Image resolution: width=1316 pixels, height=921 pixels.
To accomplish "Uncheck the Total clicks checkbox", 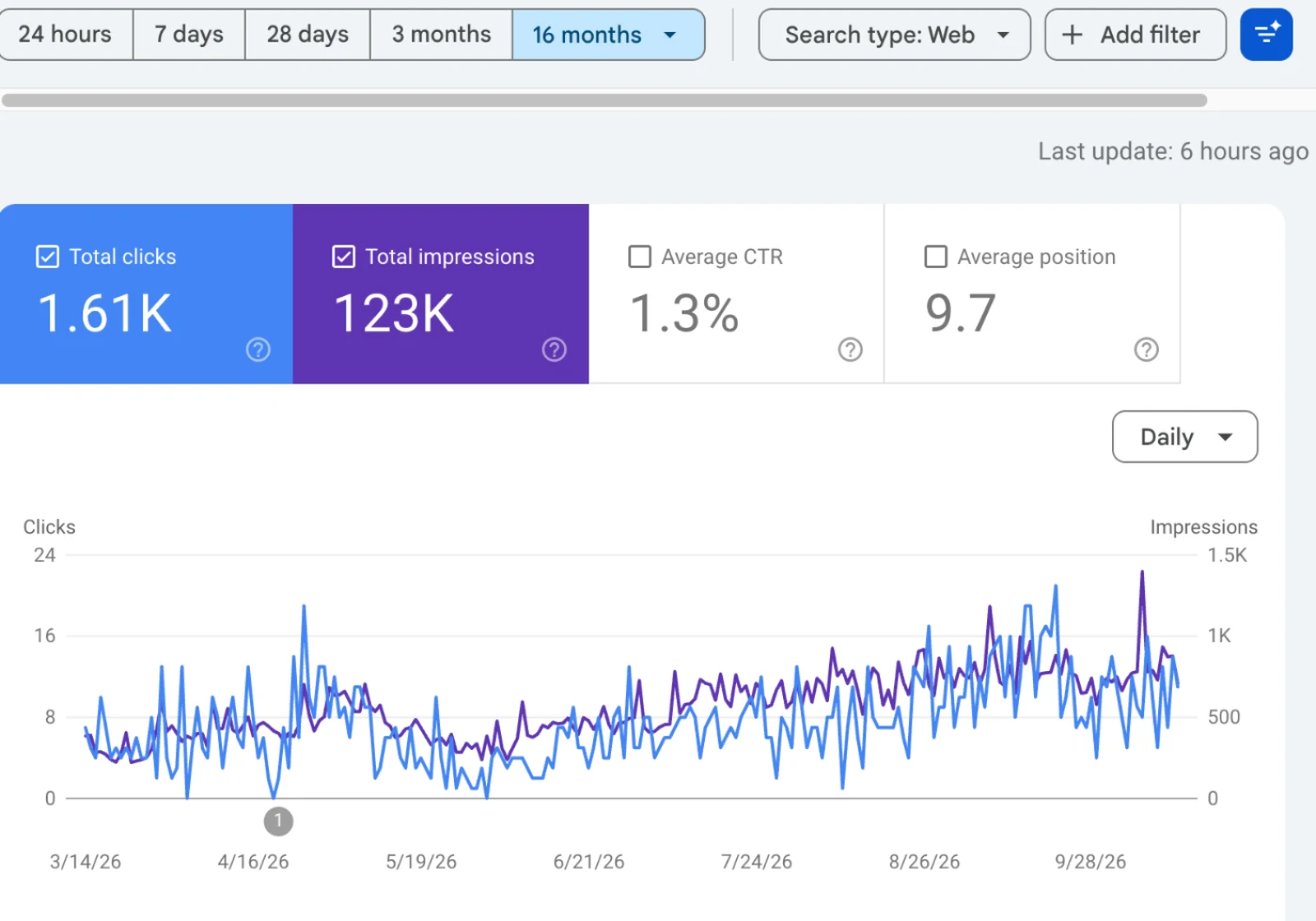I will (x=47, y=257).
